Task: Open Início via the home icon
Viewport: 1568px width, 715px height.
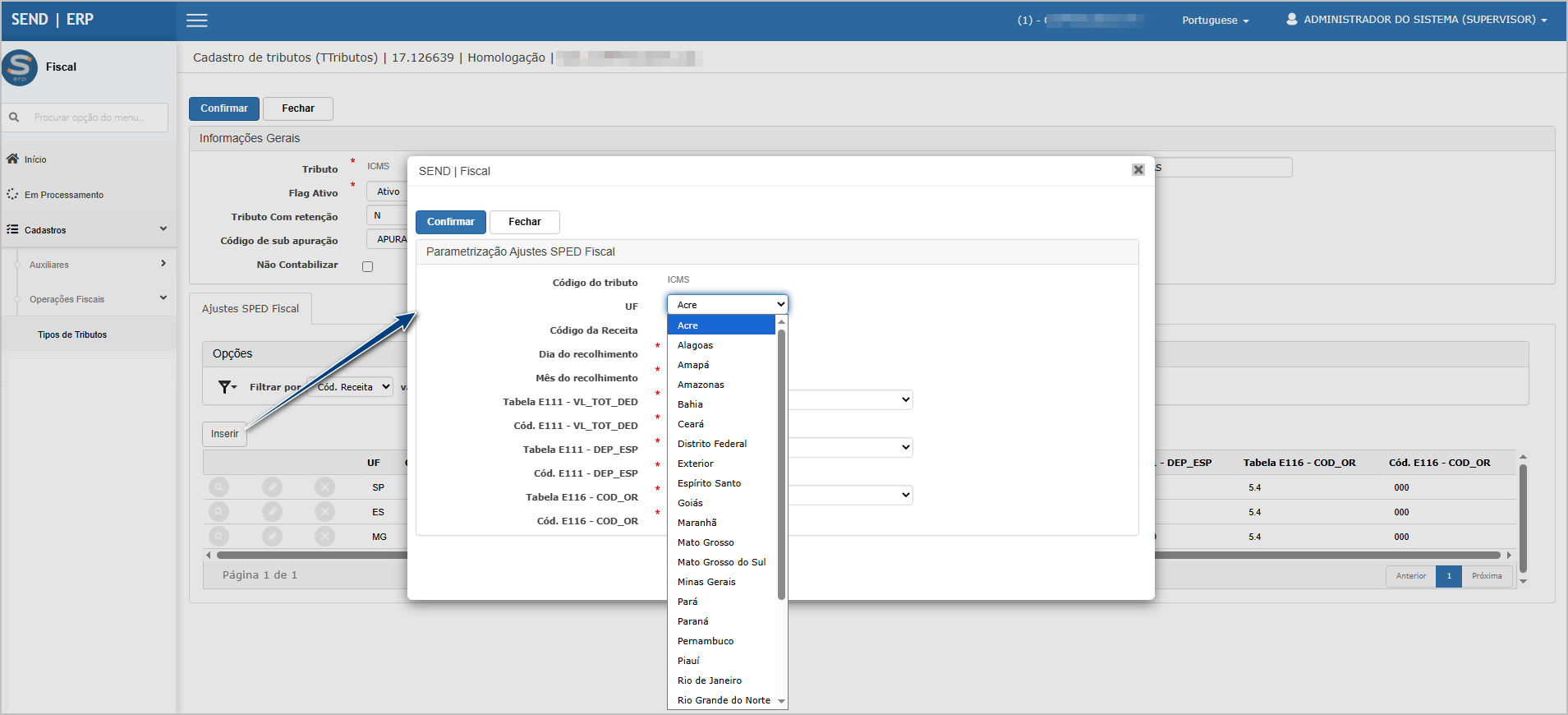Action: pyautogui.click(x=12, y=159)
